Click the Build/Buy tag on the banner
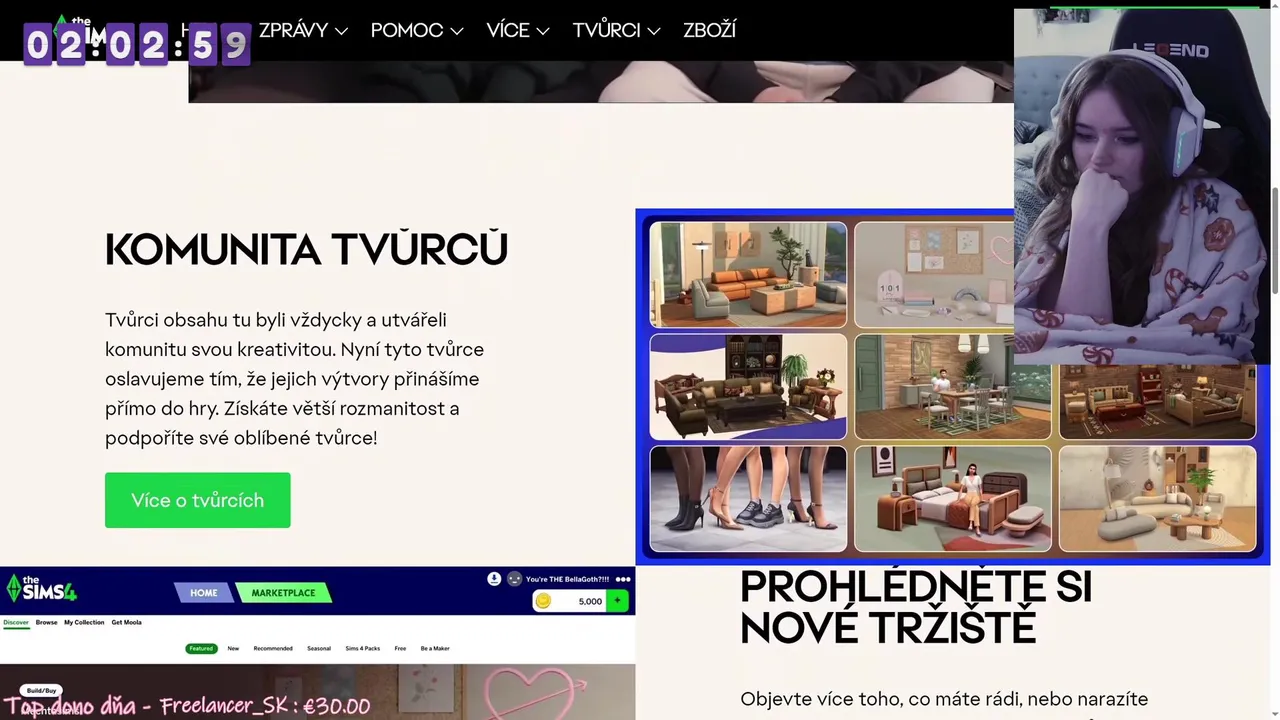This screenshot has height=720, width=1280. [41, 690]
